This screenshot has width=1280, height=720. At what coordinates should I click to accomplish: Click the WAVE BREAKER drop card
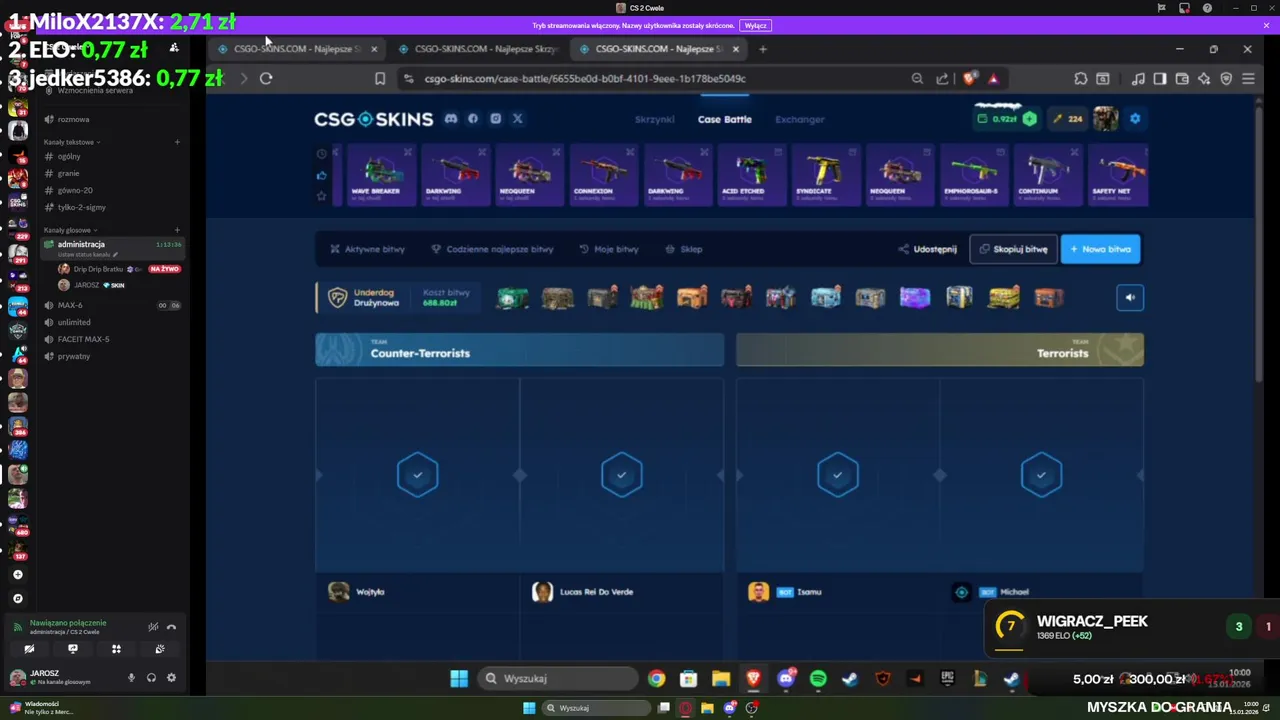(377, 175)
